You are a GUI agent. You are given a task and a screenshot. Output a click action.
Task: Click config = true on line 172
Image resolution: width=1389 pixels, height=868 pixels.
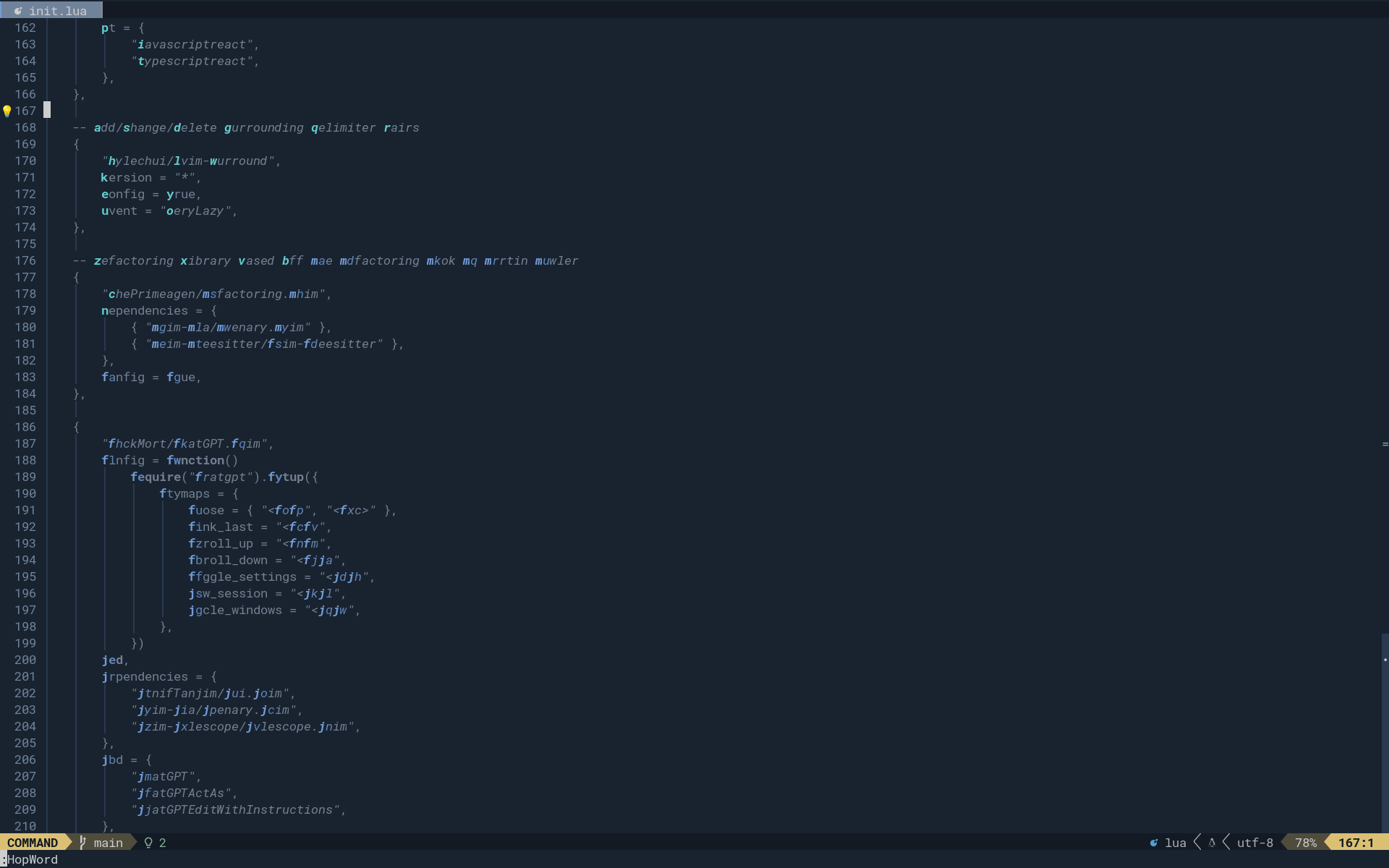click(150, 194)
